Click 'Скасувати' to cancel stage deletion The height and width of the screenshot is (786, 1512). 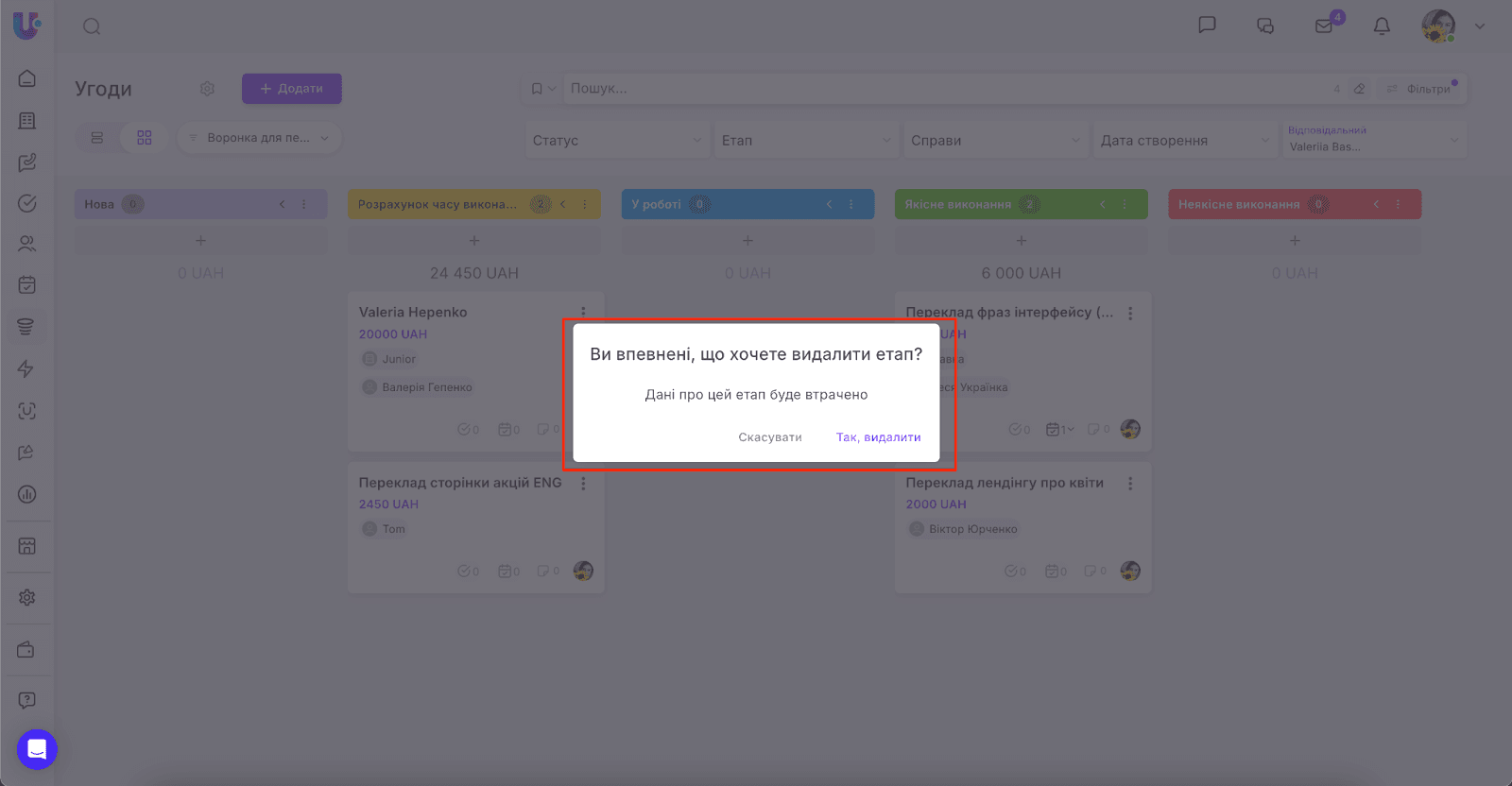[769, 437]
